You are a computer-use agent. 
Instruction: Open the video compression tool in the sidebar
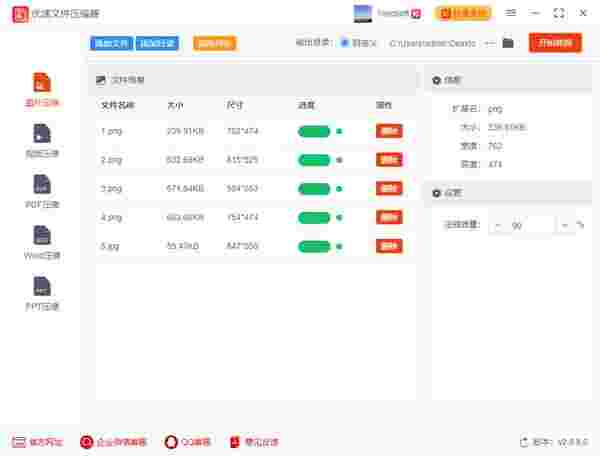click(x=42, y=140)
